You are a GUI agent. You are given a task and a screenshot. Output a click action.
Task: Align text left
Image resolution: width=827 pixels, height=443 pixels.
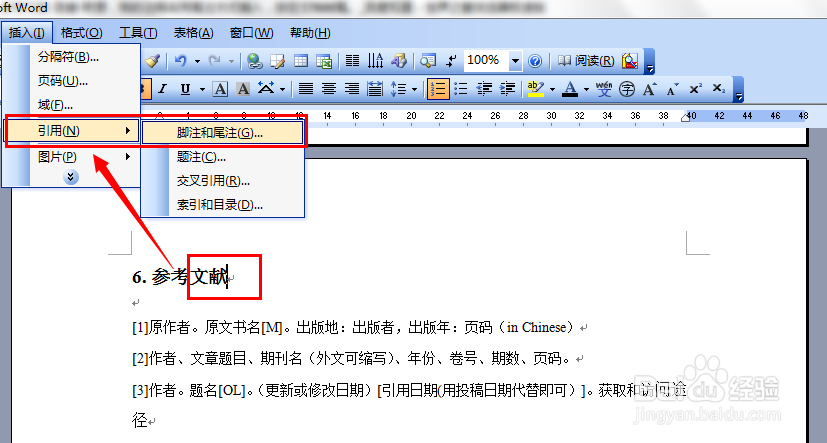coord(306,89)
